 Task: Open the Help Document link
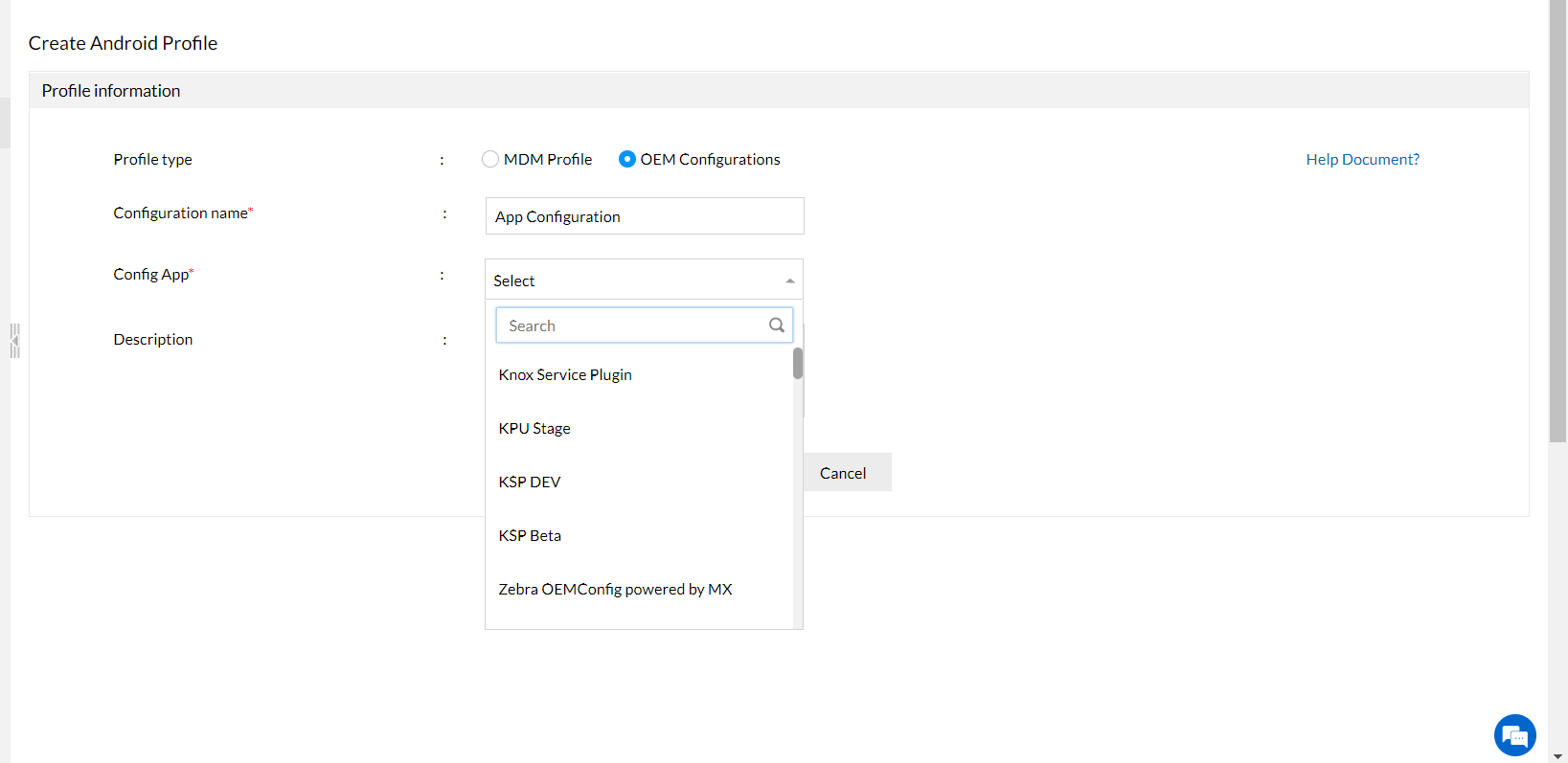(1362, 160)
